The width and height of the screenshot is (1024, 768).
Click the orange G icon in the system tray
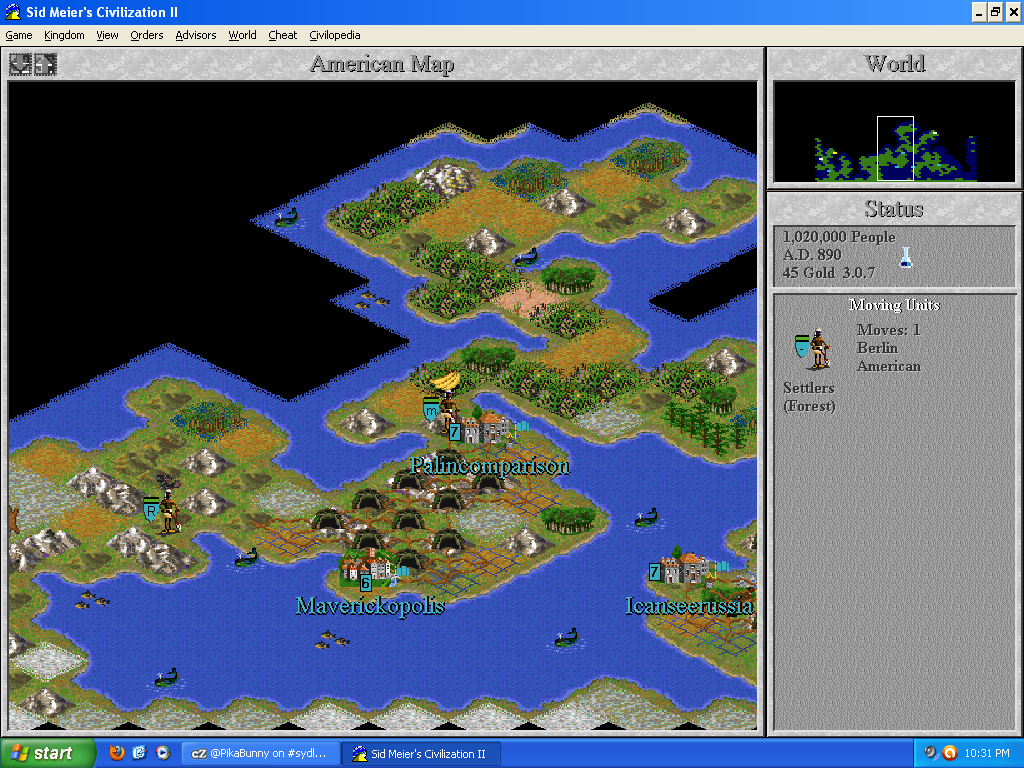tap(950, 753)
